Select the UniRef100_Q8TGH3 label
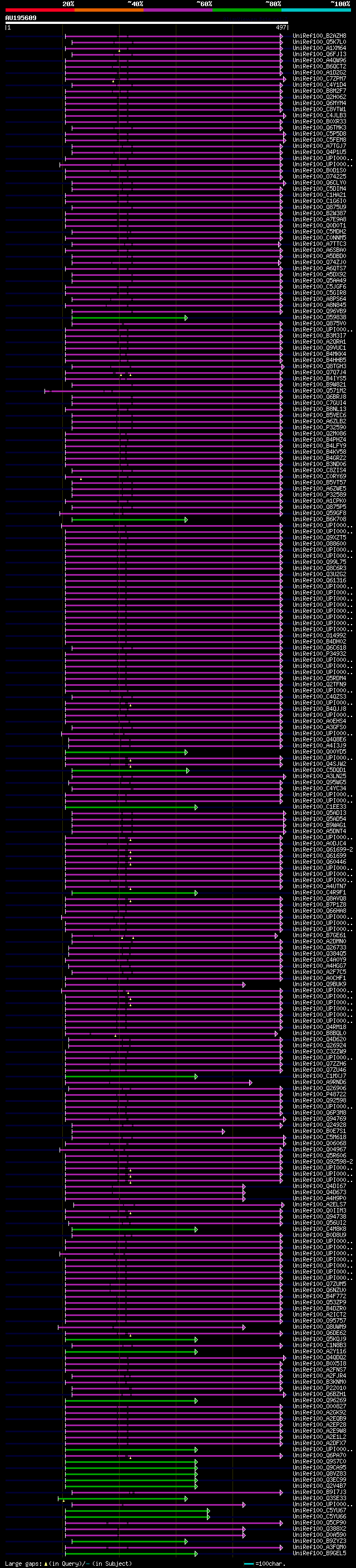 coord(319,367)
